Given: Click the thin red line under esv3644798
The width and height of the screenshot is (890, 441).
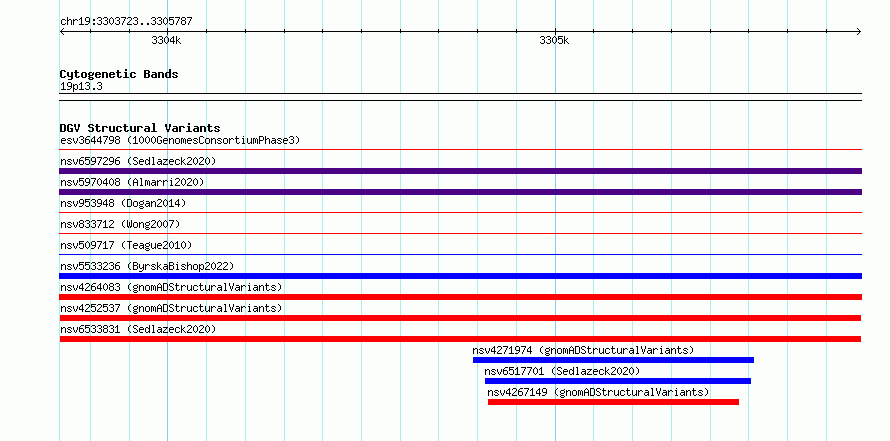Looking at the screenshot, I should 460,150.
